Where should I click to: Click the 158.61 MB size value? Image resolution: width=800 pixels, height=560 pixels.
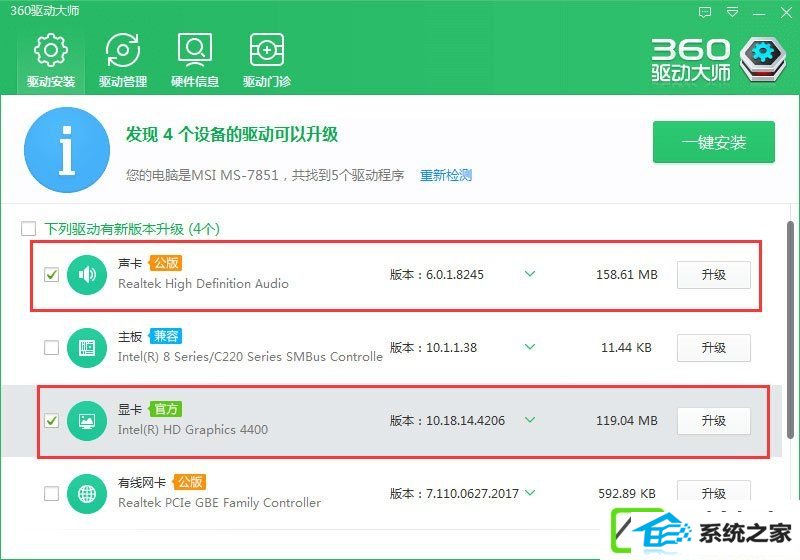(627, 275)
